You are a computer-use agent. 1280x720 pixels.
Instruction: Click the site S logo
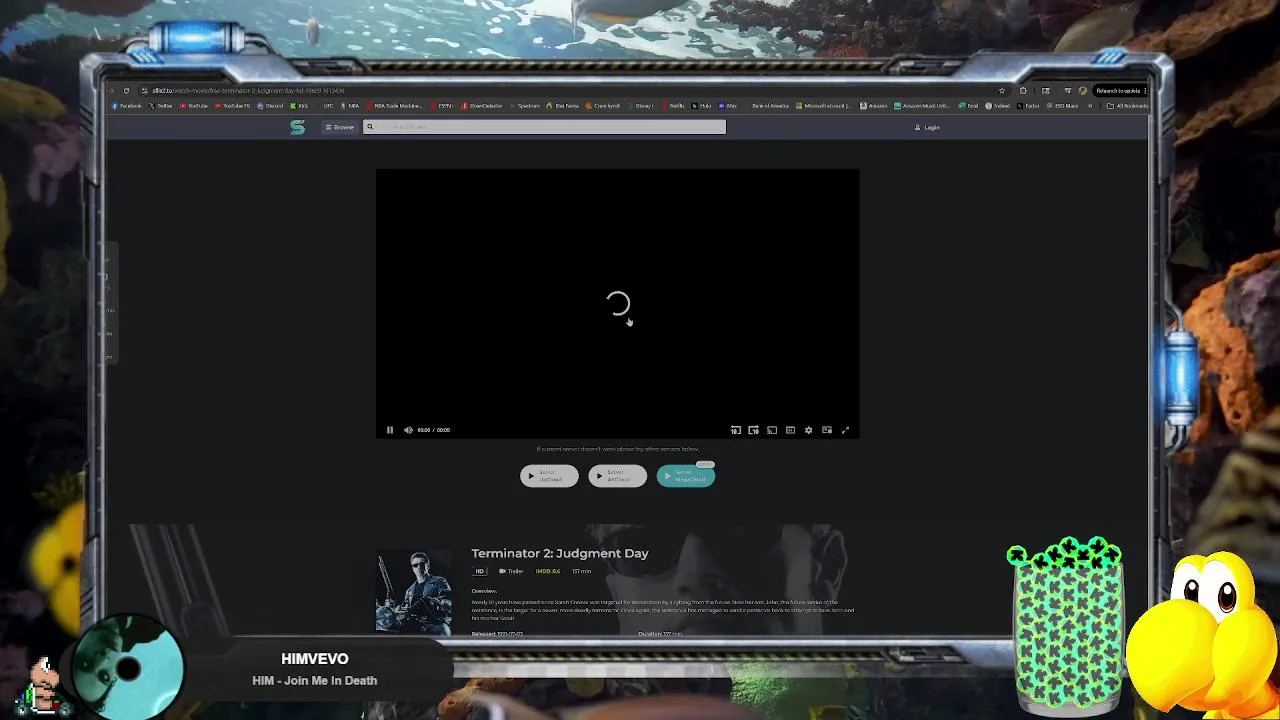[297, 127]
